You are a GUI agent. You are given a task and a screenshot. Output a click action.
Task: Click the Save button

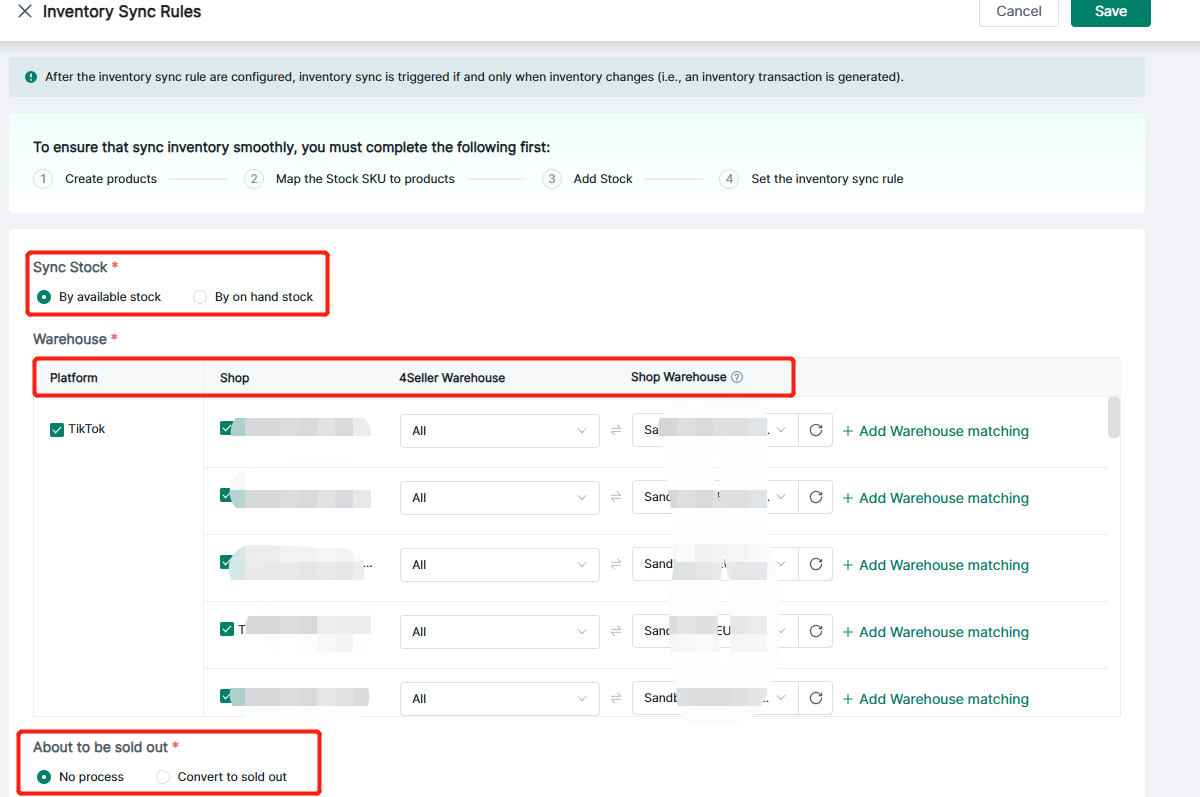coord(1110,12)
